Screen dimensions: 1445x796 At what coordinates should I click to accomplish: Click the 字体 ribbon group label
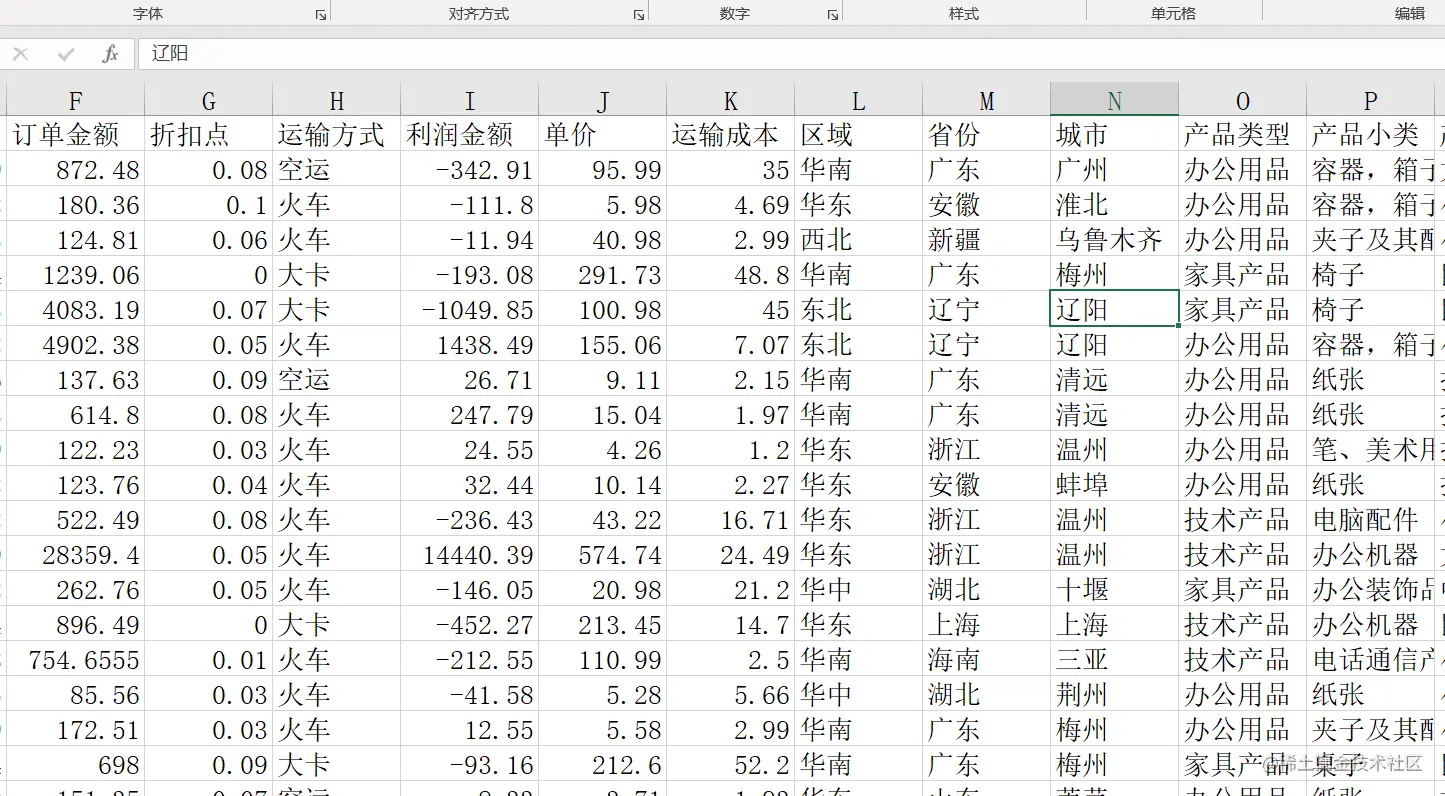(x=148, y=13)
